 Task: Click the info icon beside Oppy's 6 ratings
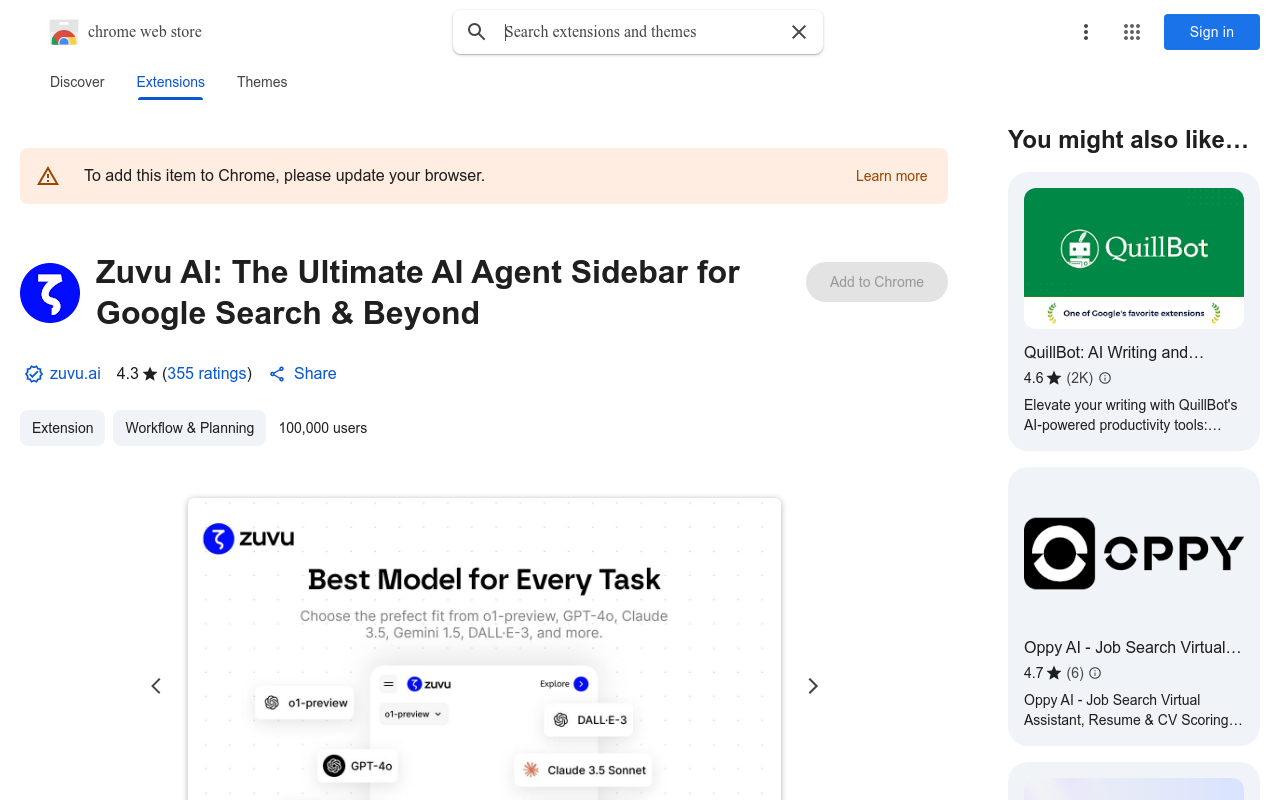point(1095,673)
